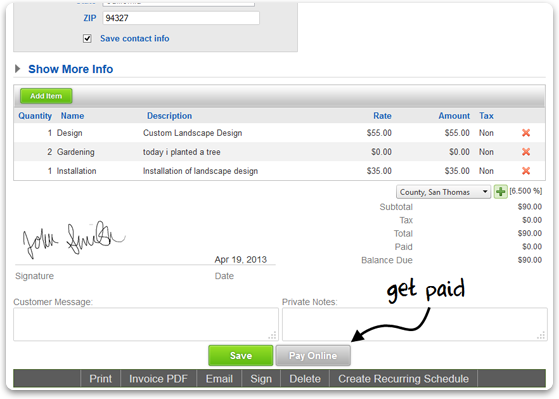The width and height of the screenshot is (559, 399).
Task: Delete the Installation line item
Action: [526, 171]
